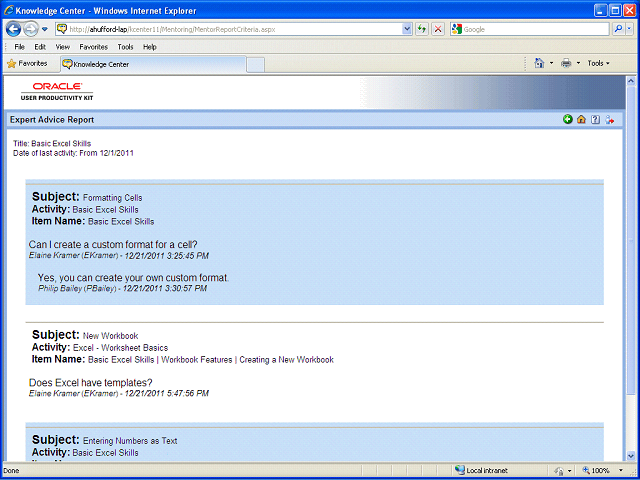The height and width of the screenshot is (480, 640).
Task: Click the Print icon in command bar
Action: pyautogui.click(x=566, y=63)
